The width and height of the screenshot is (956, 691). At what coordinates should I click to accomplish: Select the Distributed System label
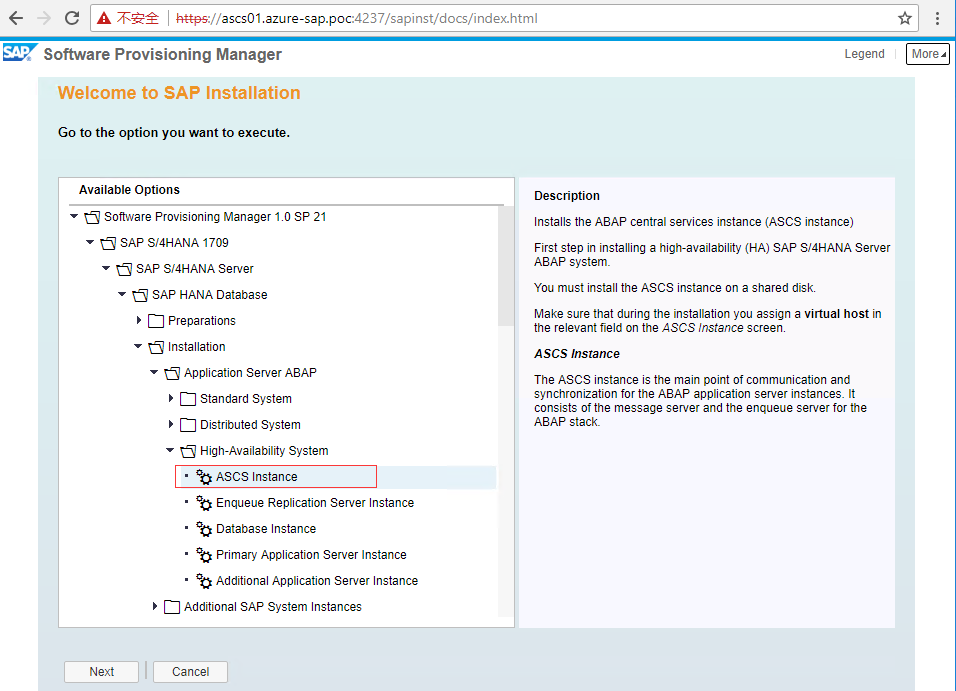pos(250,425)
